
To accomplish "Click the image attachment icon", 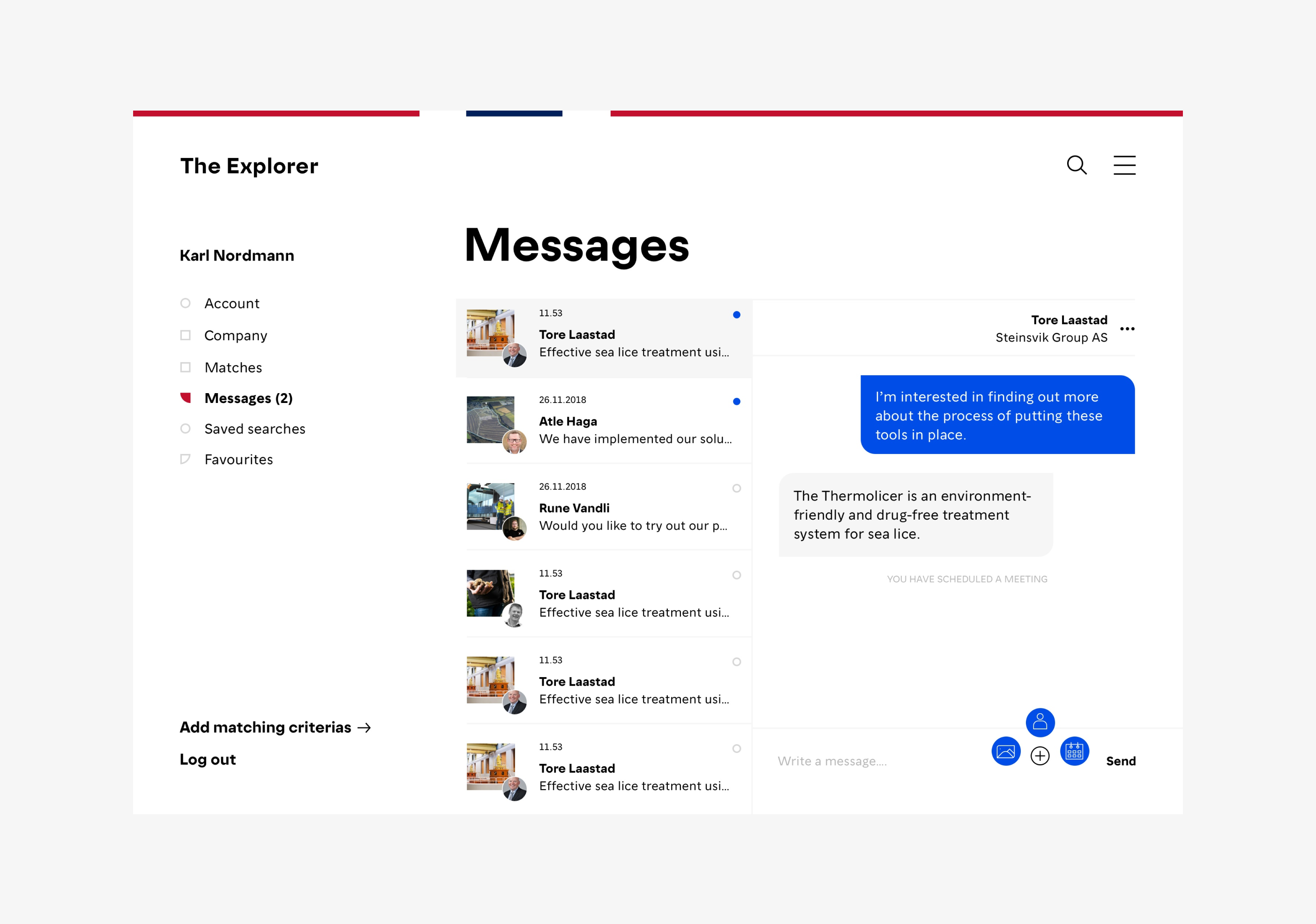I will [1005, 752].
